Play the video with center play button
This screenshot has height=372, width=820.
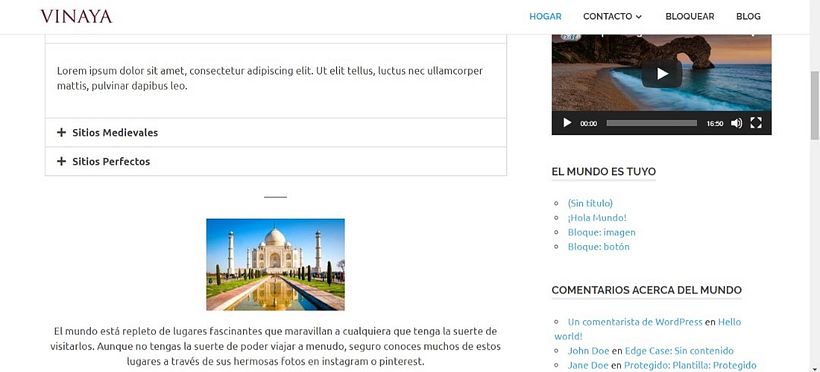tap(662, 74)
